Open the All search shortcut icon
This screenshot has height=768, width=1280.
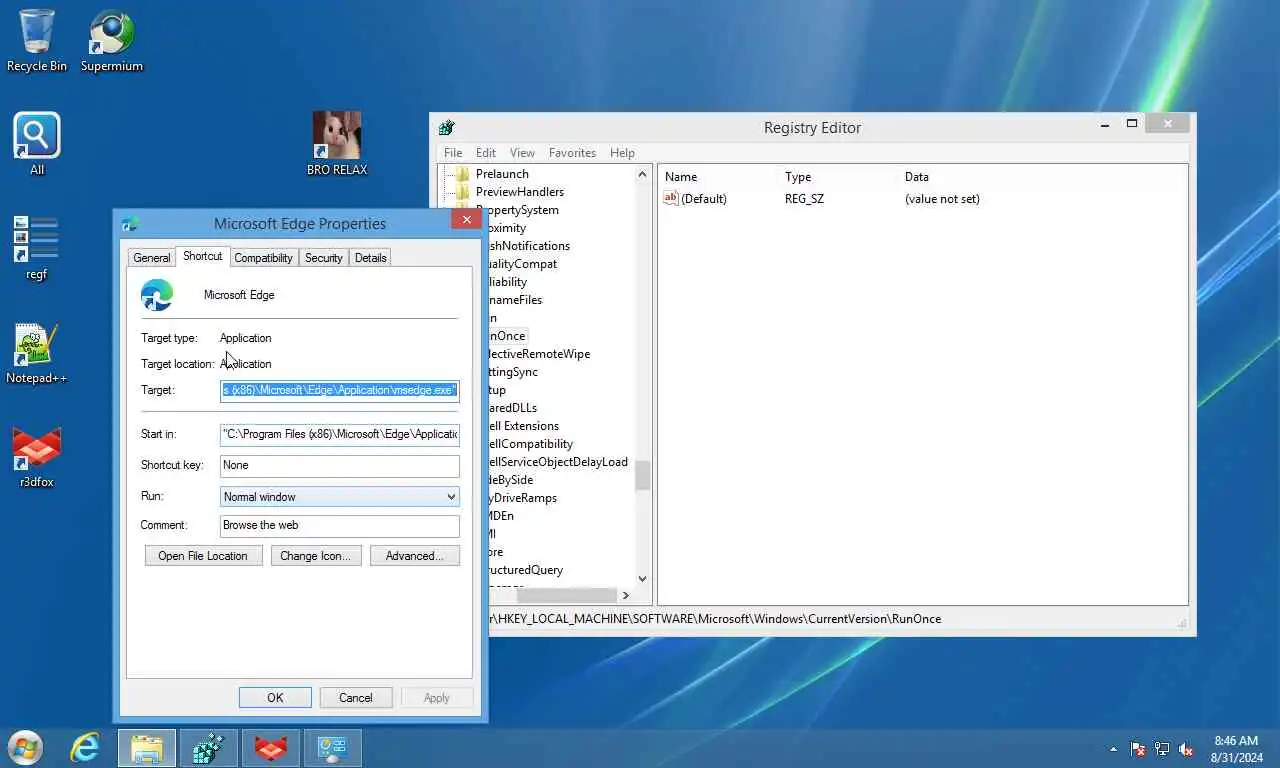pos(37,144)
